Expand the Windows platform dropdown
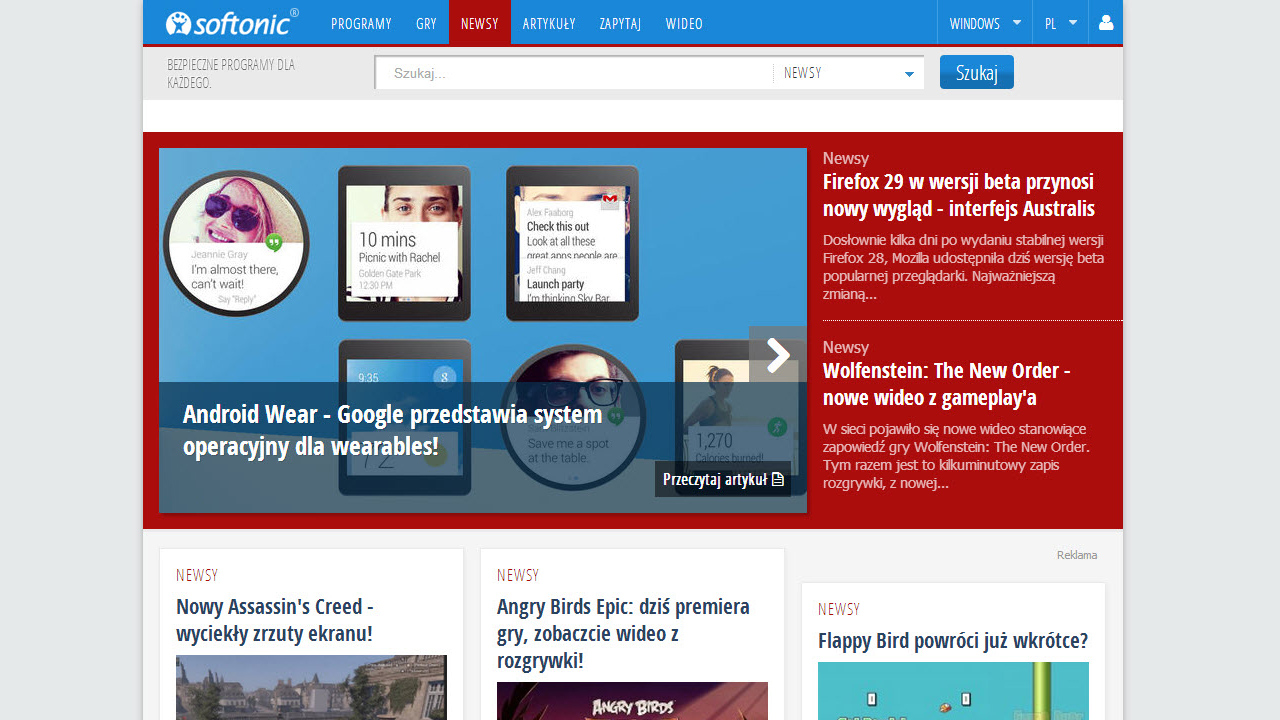The width and height of the screenshot is (1280, 720). [984, 23]
